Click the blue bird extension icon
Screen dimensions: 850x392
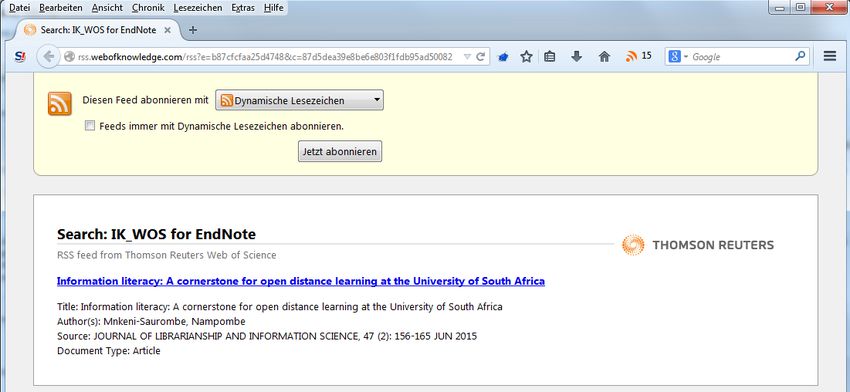(x=504, y=56)
